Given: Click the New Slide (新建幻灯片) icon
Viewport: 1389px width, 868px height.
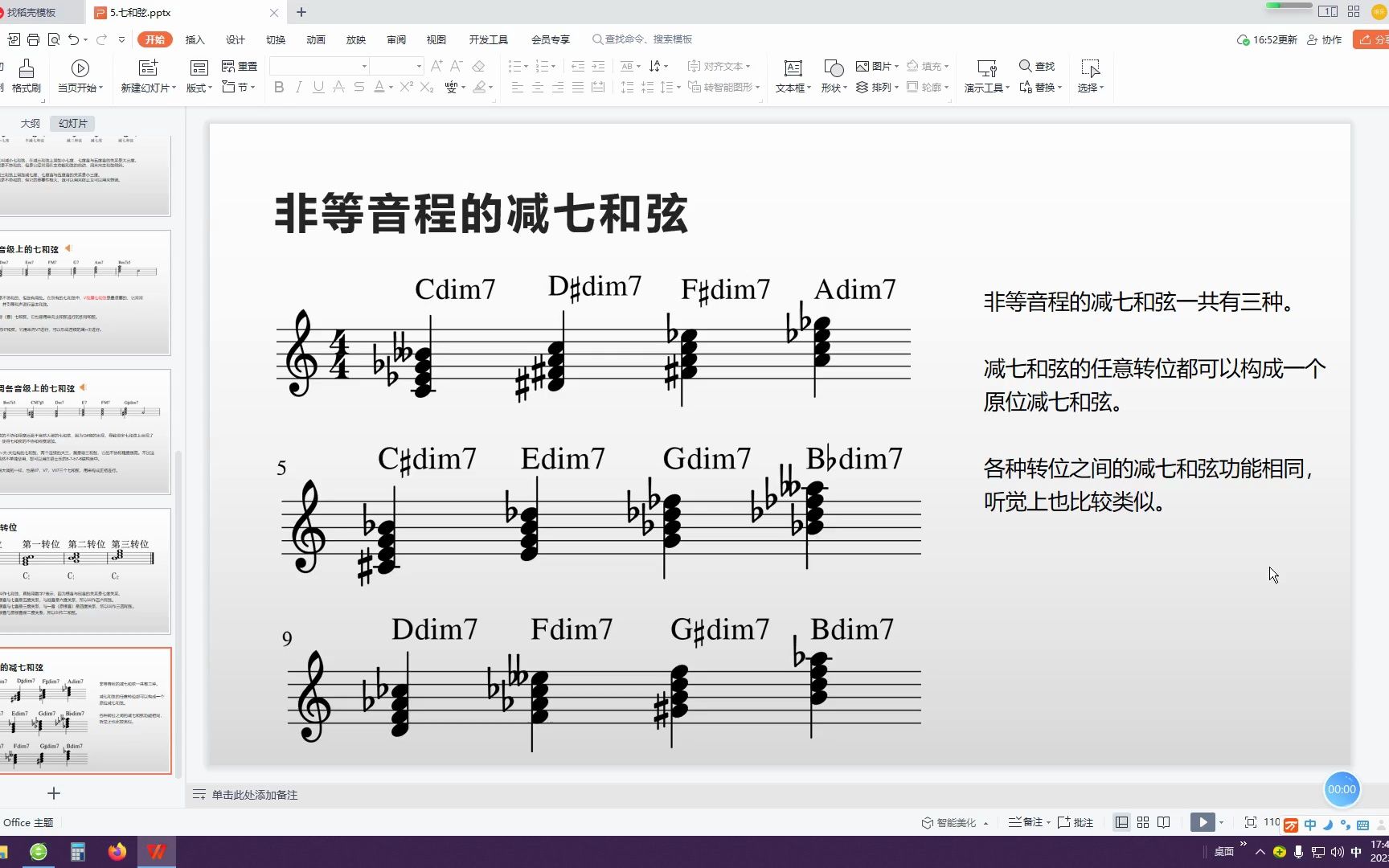Looking at the screenshot, I should 148,68.
